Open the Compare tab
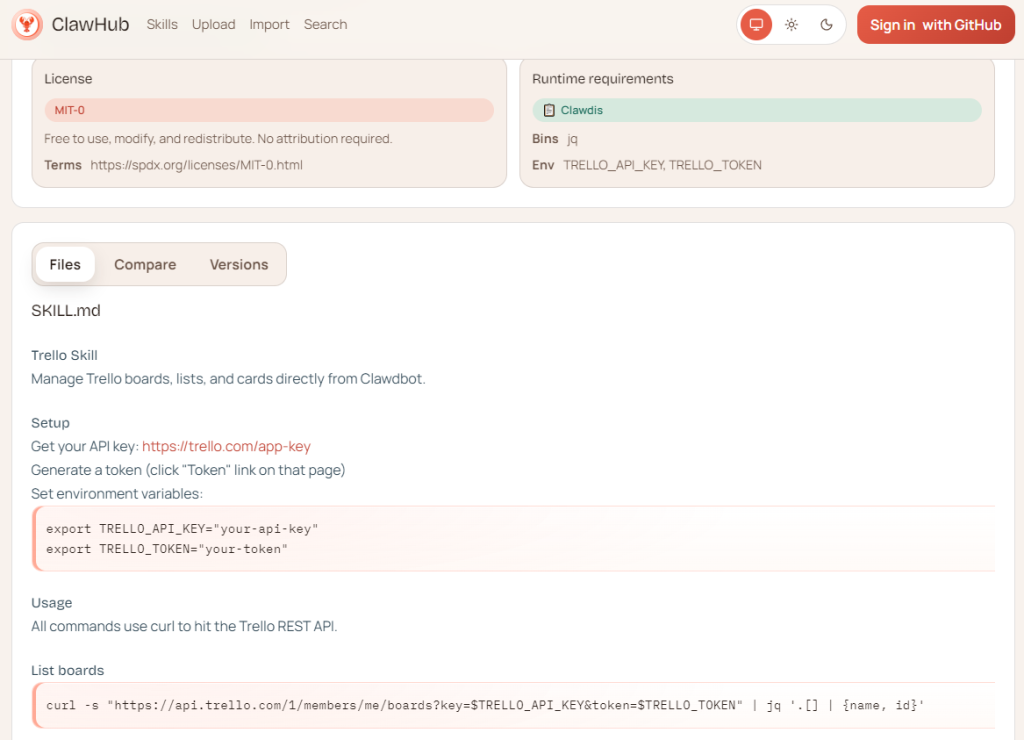The image size is (1024, 740). [x=145, y=265]
